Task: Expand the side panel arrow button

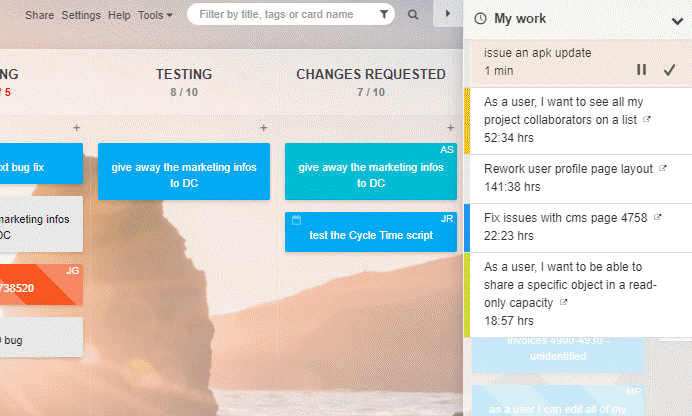Action: coord(448,14)
